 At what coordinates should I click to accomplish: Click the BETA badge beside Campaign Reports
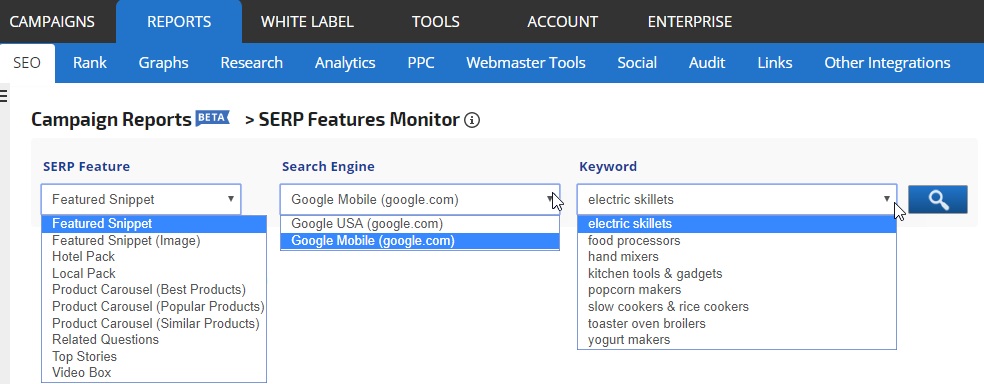[x=213, y=118]
